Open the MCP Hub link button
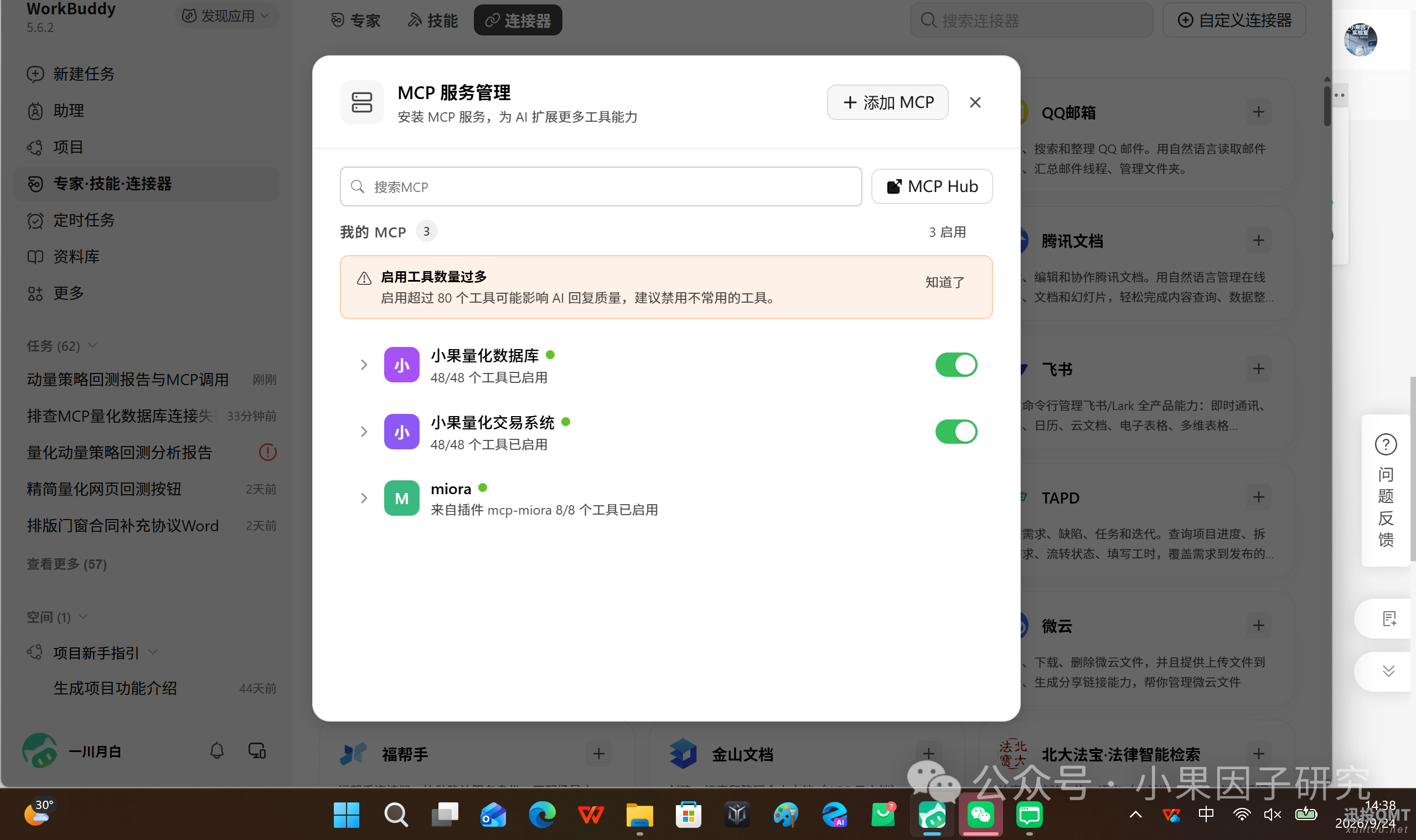 [x=931, y=186]
